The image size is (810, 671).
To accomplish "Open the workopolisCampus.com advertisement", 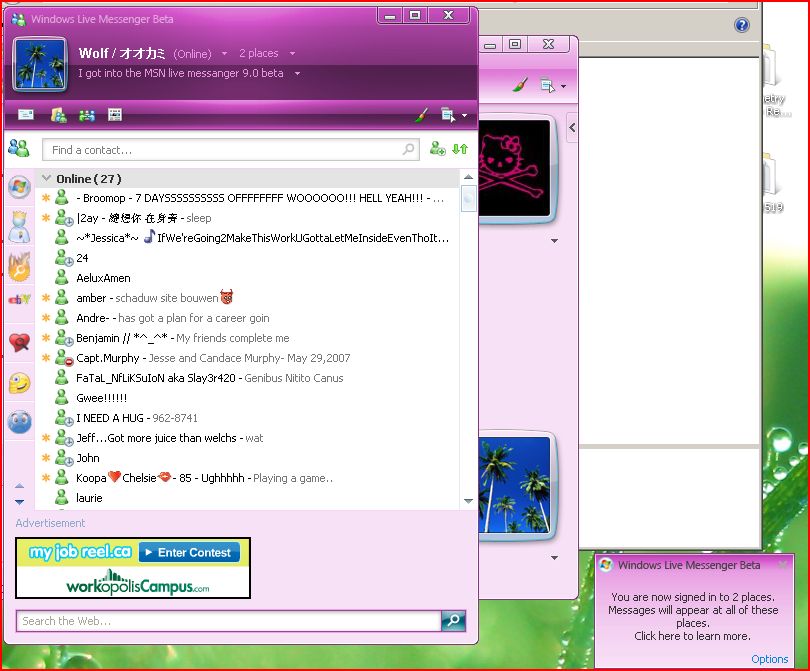I will pyautogui.click(x=138, y=583).
